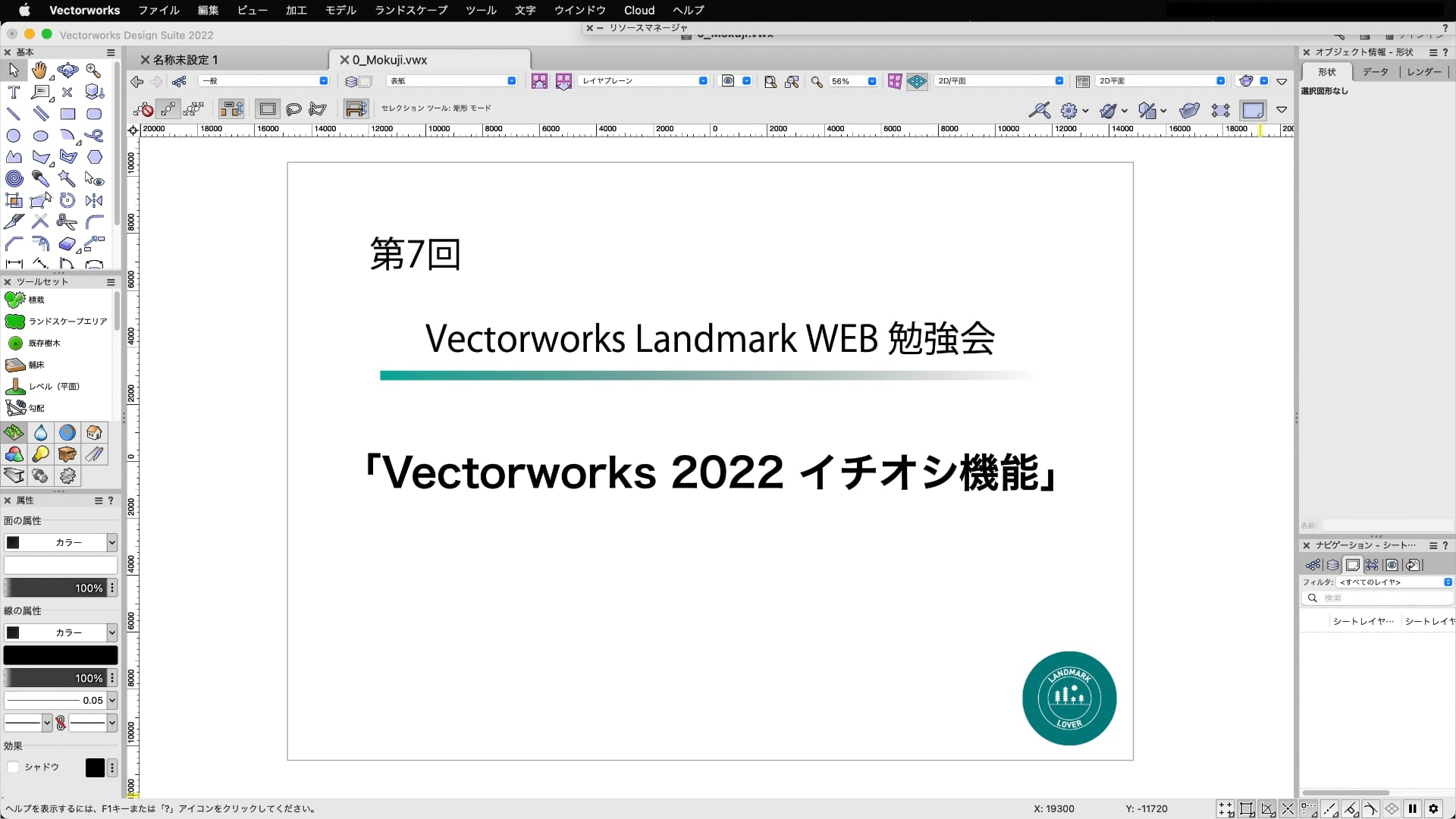Select the Text tool
The width and height of the screenshot is (1456, 819).
[14, 93]
